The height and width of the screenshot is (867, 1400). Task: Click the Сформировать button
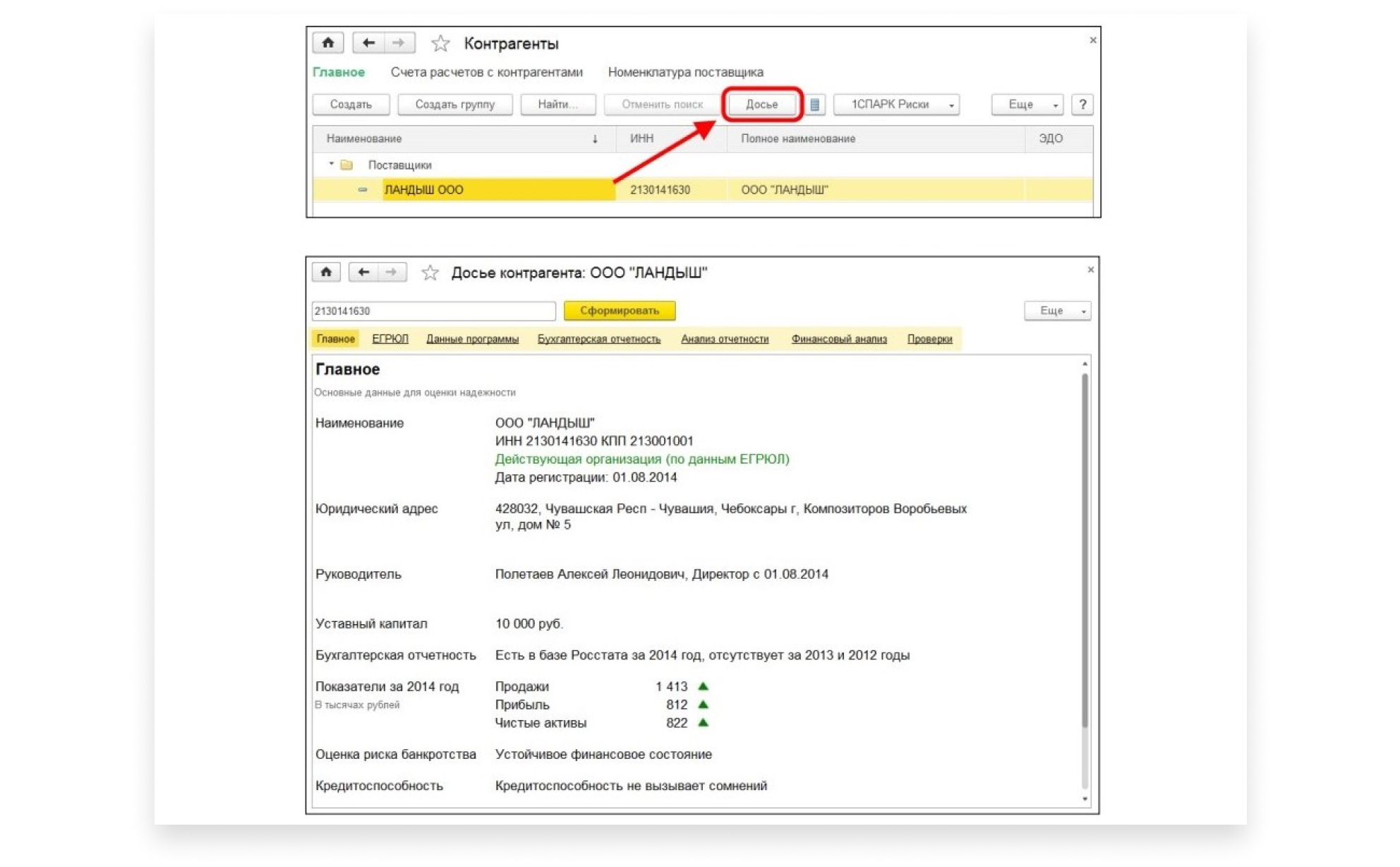click(x=620, y=311)
